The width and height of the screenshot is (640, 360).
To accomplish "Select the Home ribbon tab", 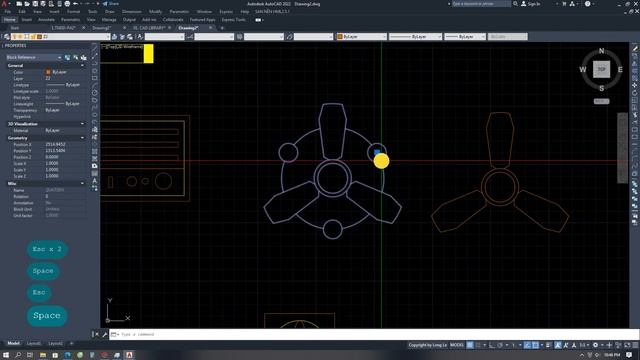I will point(9,20).
